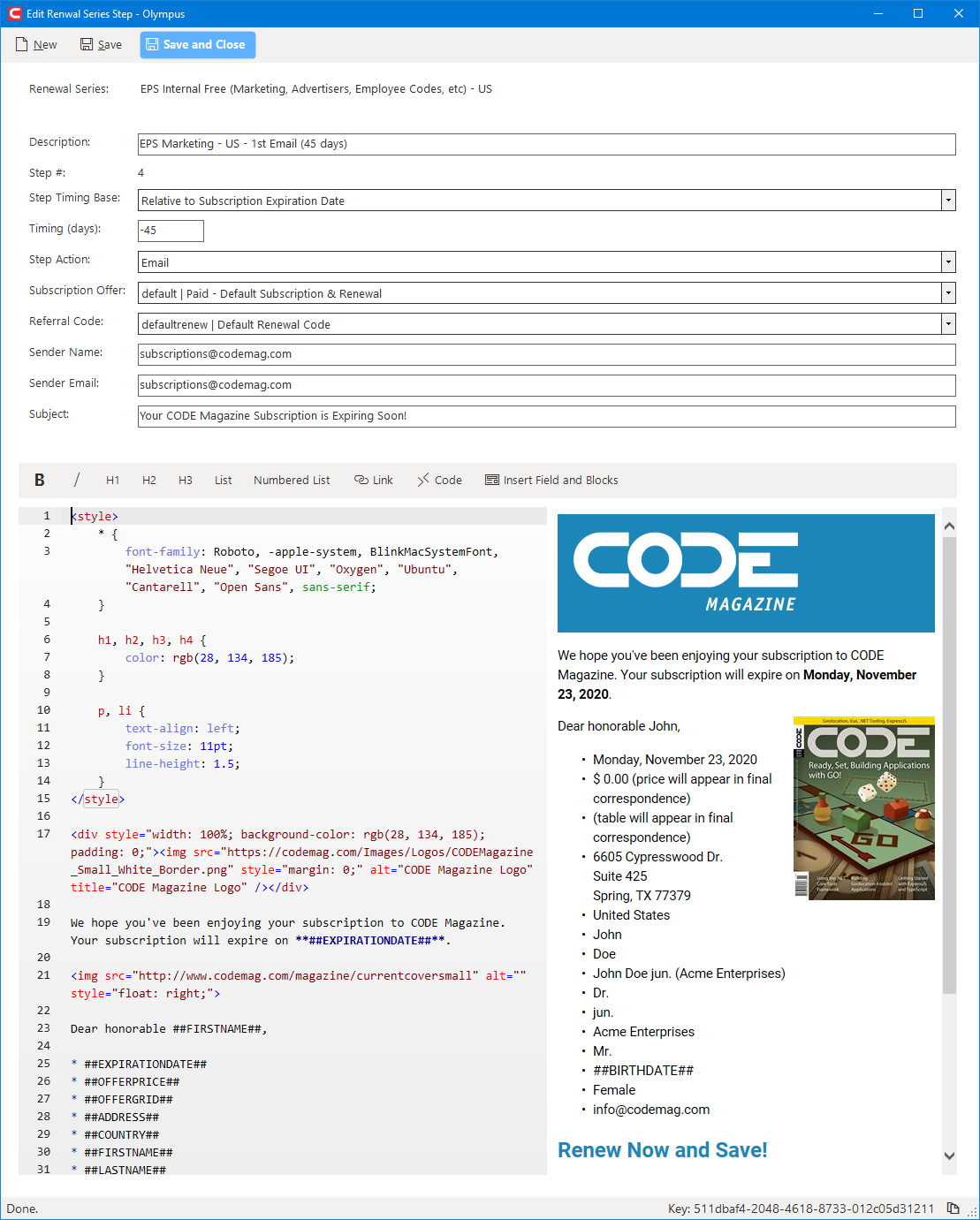The height and width of the screenshot is (1220, 980).
Task: Copy the key using status bar icon
Action: pos(953,1208)
